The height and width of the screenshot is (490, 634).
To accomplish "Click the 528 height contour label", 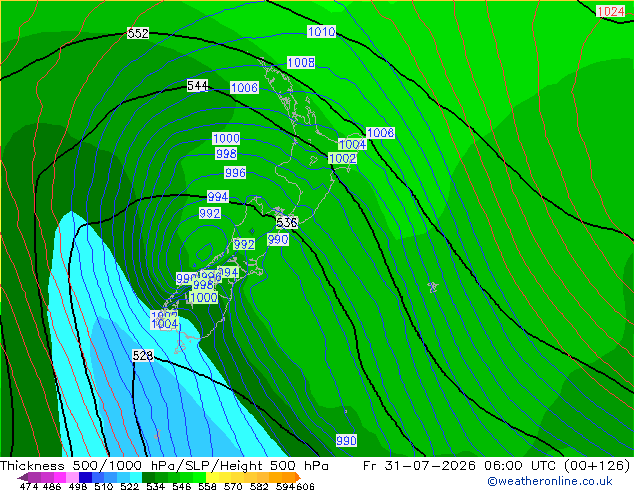I will (x=143, y=355).
